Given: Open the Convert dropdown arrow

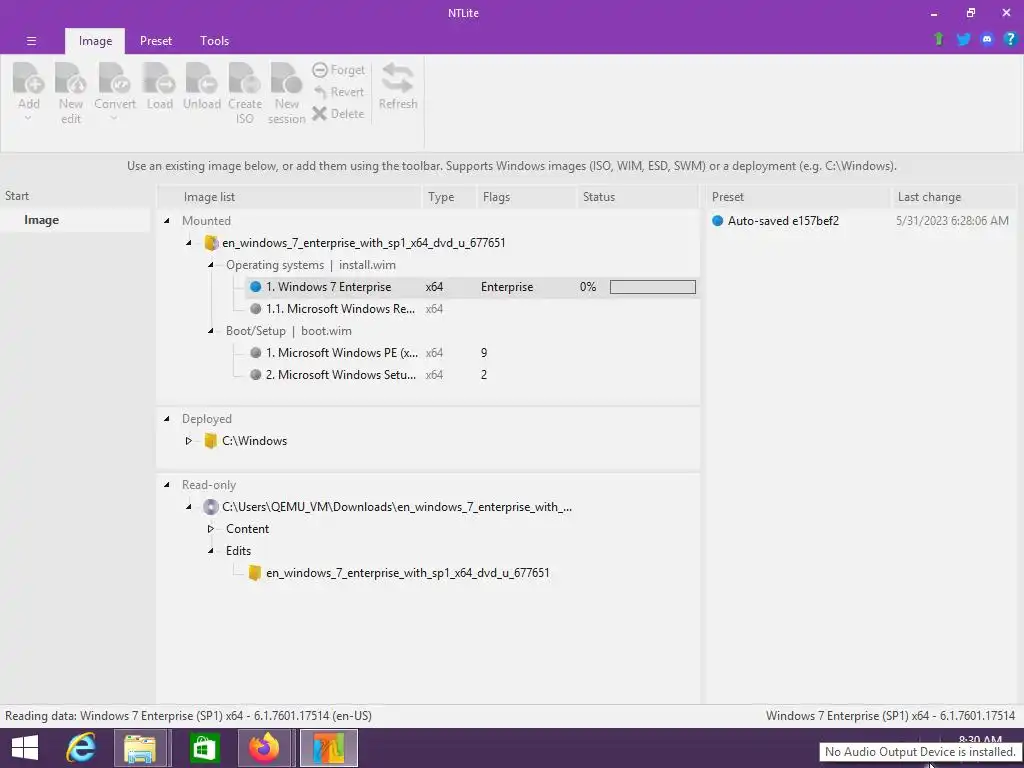Looking at the screenshot, I should click(x=114, y=118).
